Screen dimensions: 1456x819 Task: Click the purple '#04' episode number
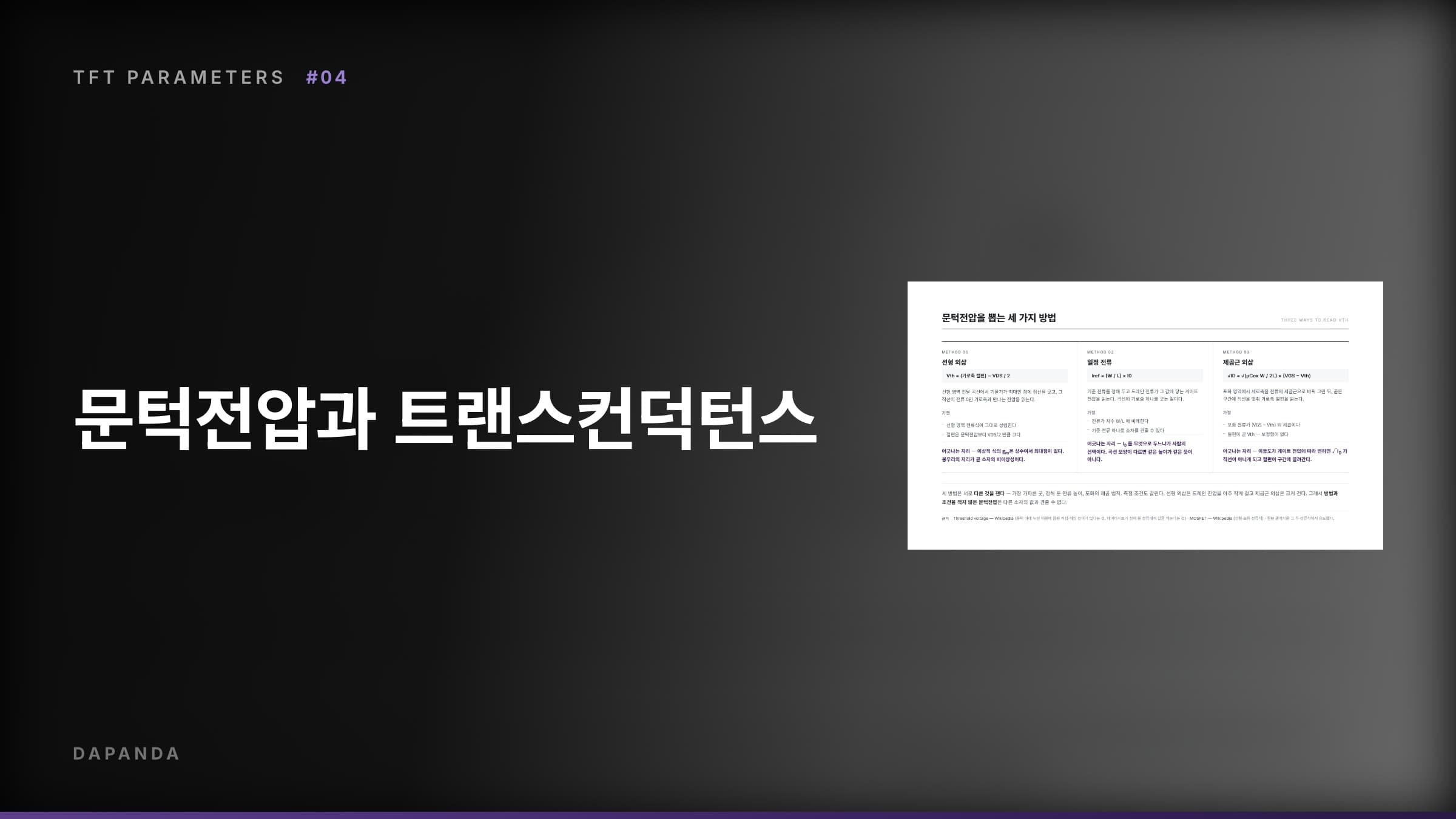tap(326, 78)
